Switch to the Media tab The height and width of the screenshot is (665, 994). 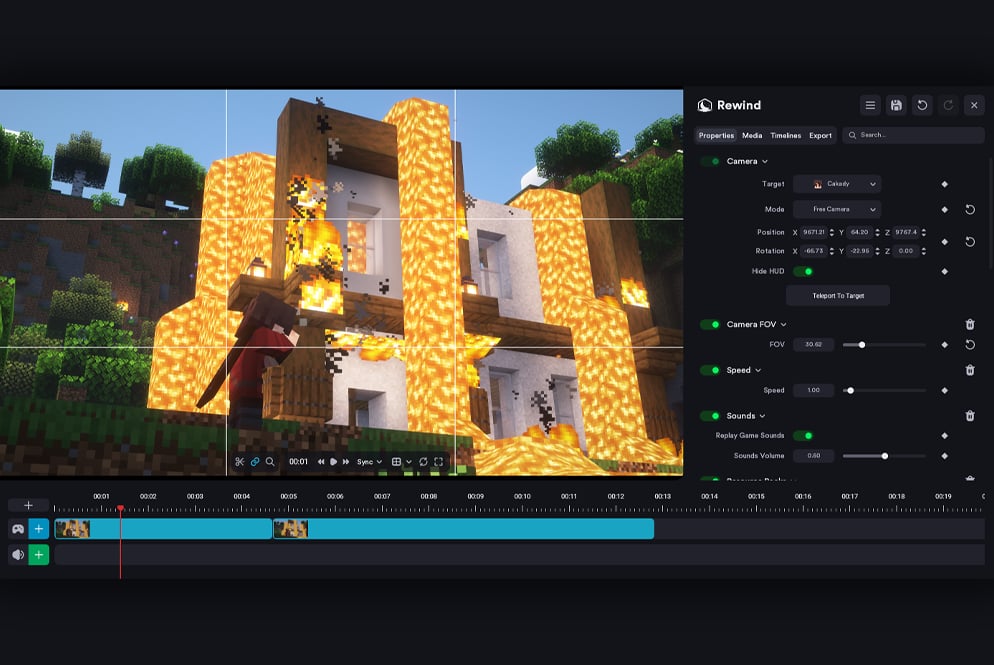click(753, 135)
